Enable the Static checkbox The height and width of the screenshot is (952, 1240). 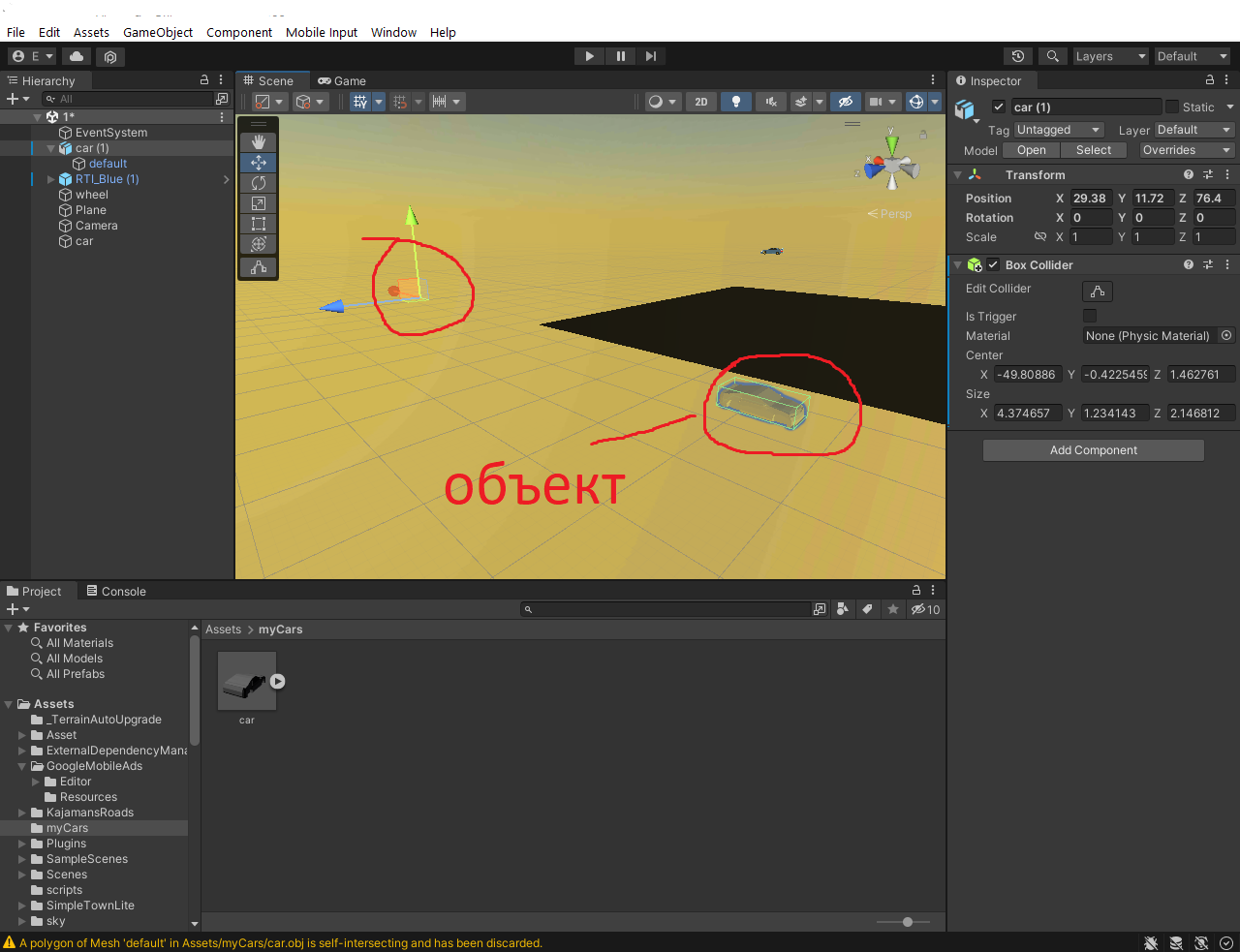click(x=1172, y=107)
